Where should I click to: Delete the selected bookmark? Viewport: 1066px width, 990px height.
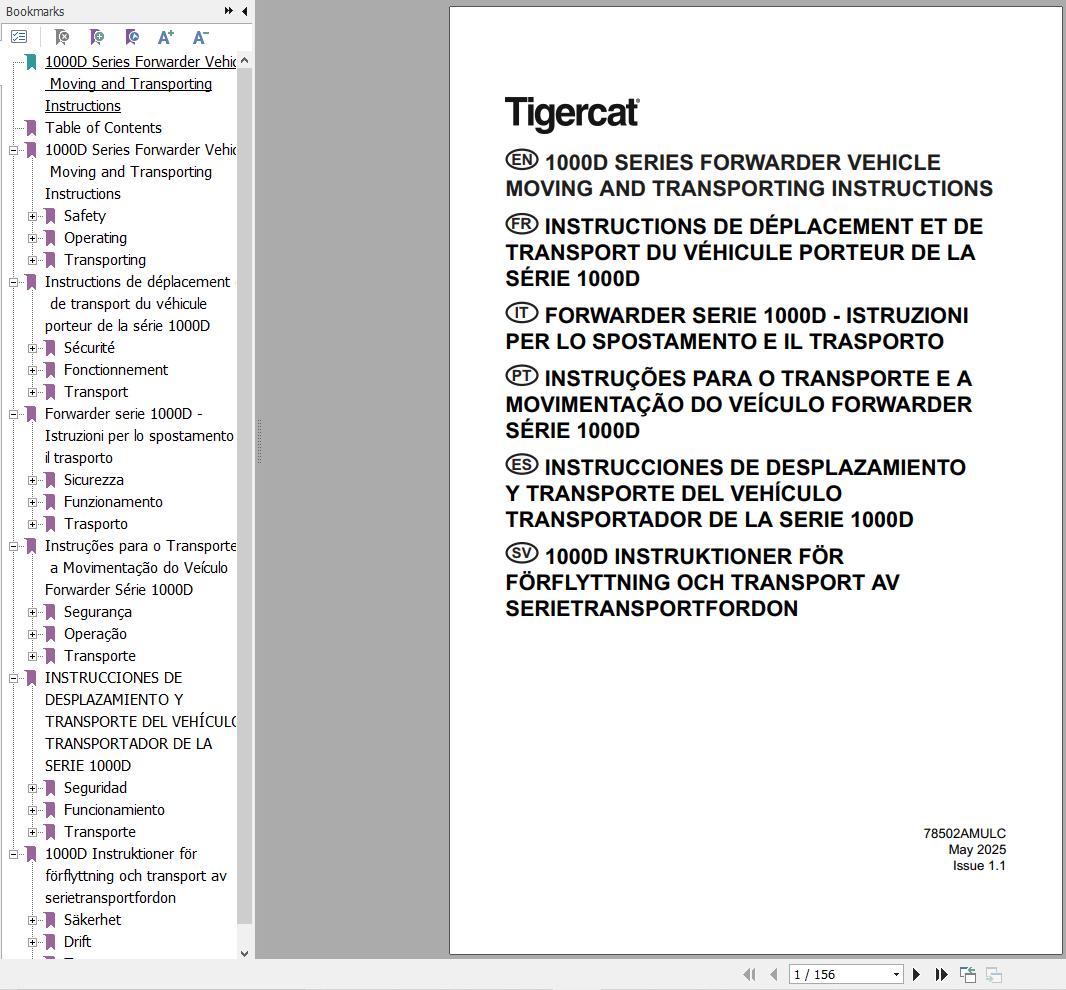pos(60,37)
